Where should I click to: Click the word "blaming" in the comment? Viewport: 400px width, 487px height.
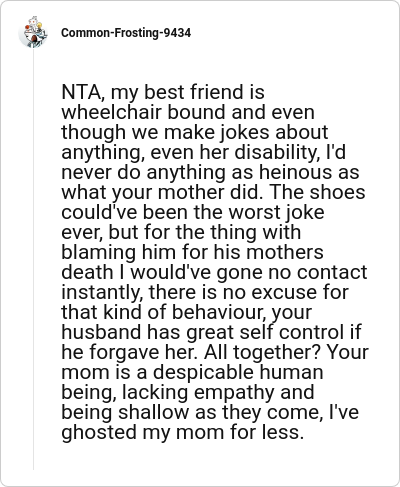[99, 253]
